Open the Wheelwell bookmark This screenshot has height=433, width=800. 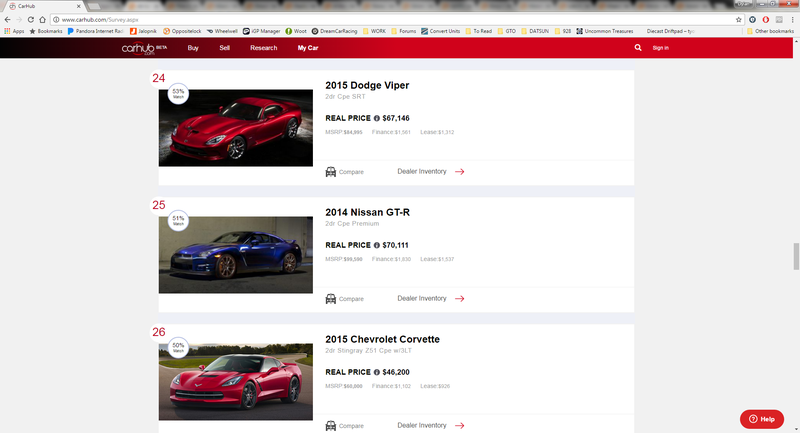[x=222, y=31]
